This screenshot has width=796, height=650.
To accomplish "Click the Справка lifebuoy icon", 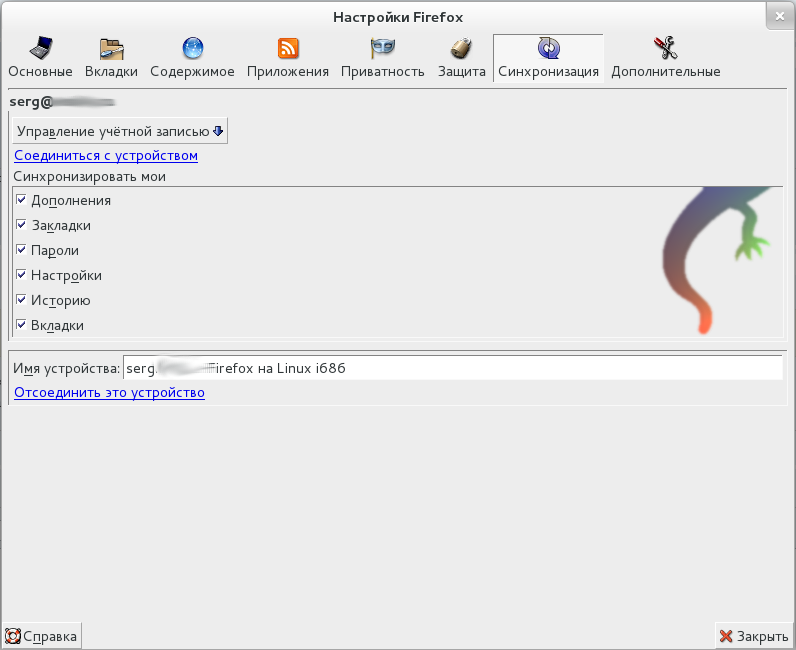I will coord(13,636).
